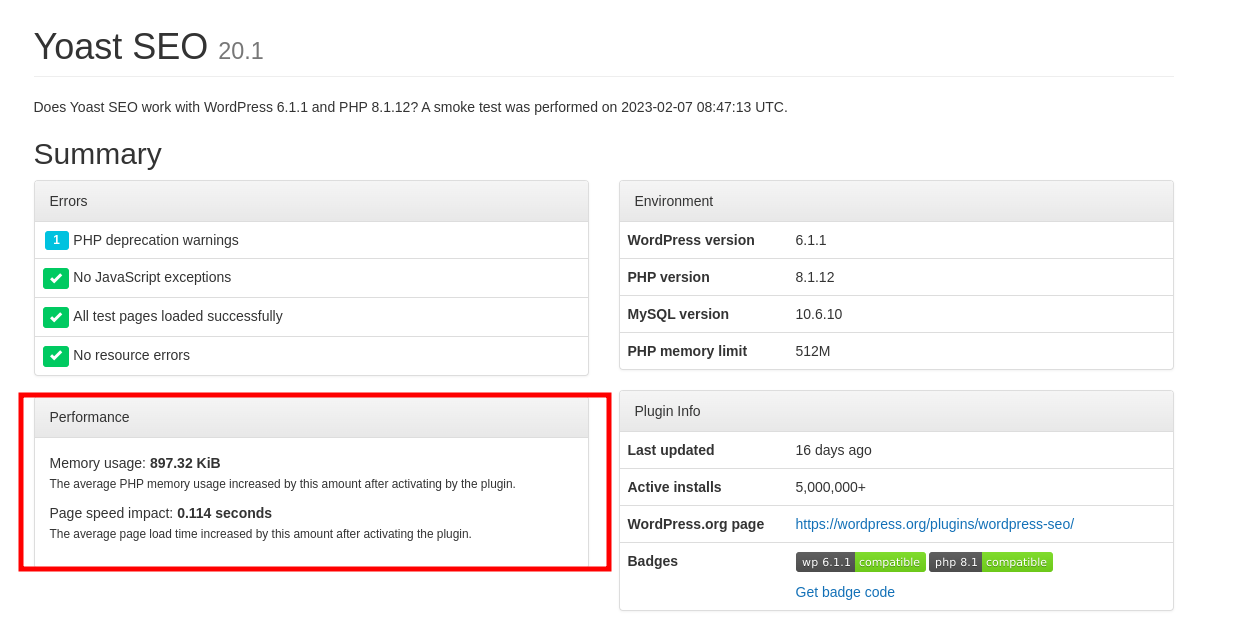1243x617 pixels.
Task: Click the PHP version label
Action: pyautogui.click(x=669, y=277)
